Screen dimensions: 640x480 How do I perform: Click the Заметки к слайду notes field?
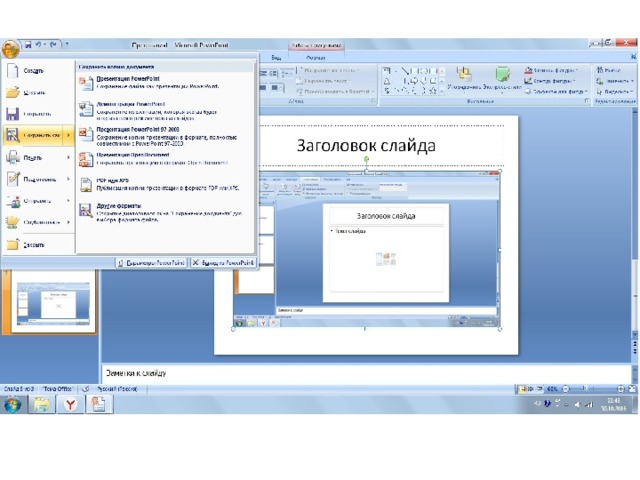pyautogui.click(x=366, y=373)
